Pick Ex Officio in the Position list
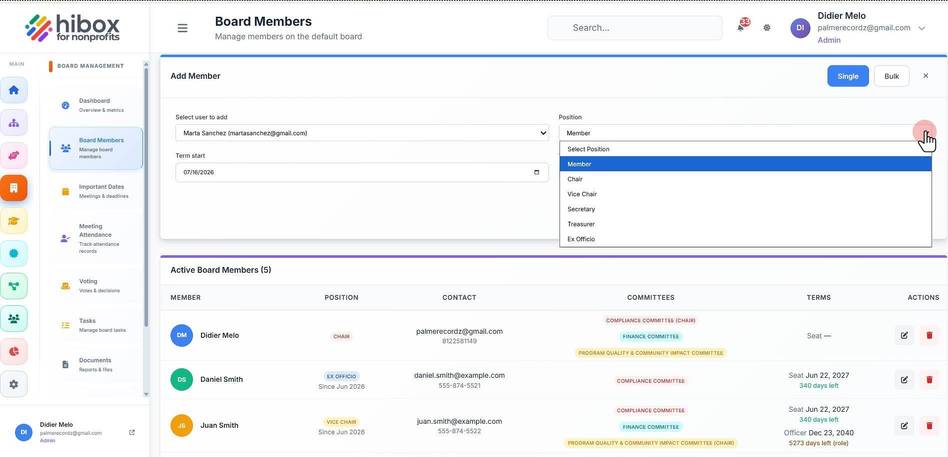 (745, 239)
